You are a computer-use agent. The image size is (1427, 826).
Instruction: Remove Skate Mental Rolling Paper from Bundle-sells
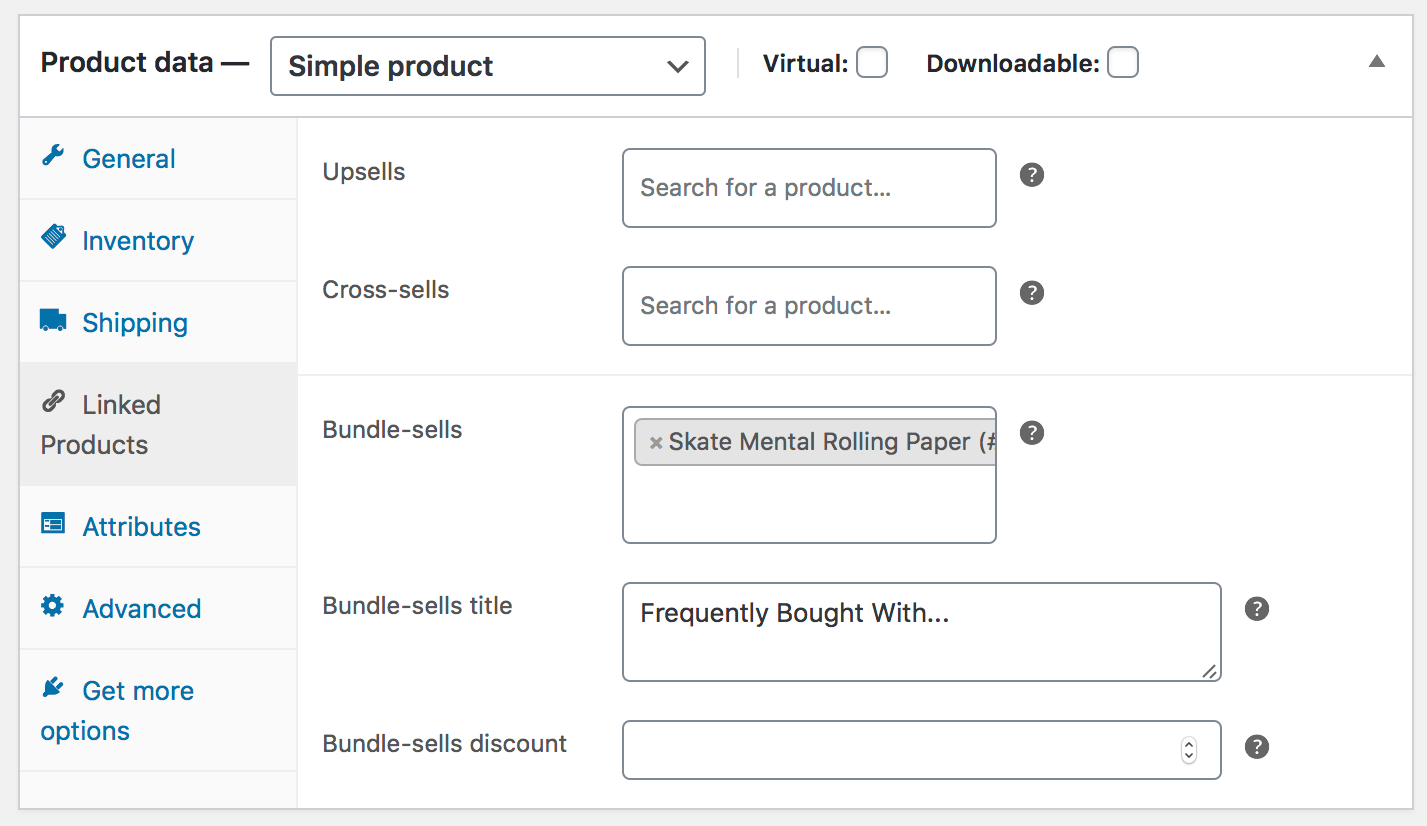pos(656,443)
